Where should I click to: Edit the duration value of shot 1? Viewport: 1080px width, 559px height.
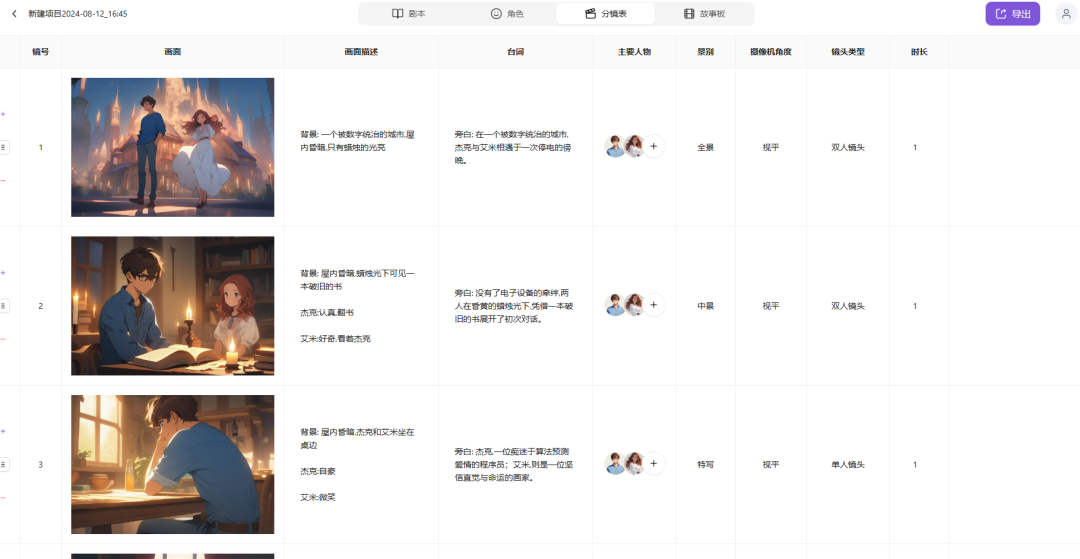915,147
